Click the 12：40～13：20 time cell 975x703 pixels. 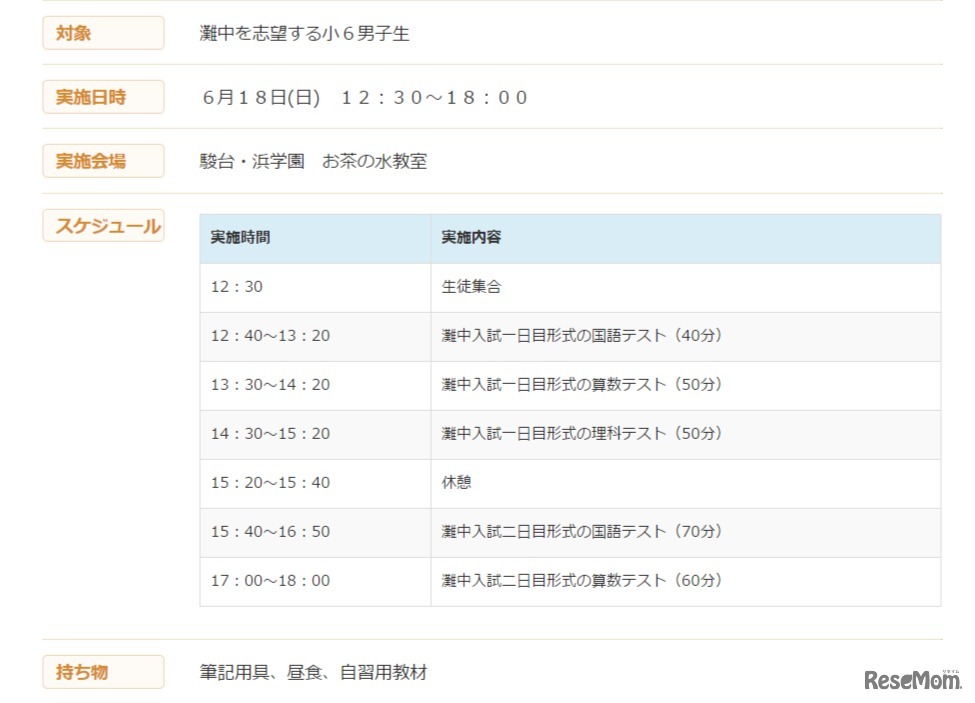click(x=315, y=337)
